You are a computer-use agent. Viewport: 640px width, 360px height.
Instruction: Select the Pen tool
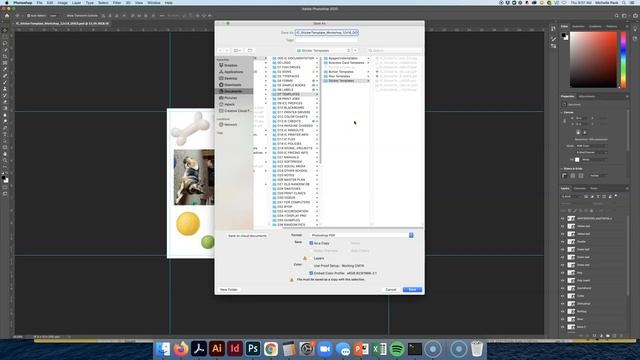coord(5,128)
